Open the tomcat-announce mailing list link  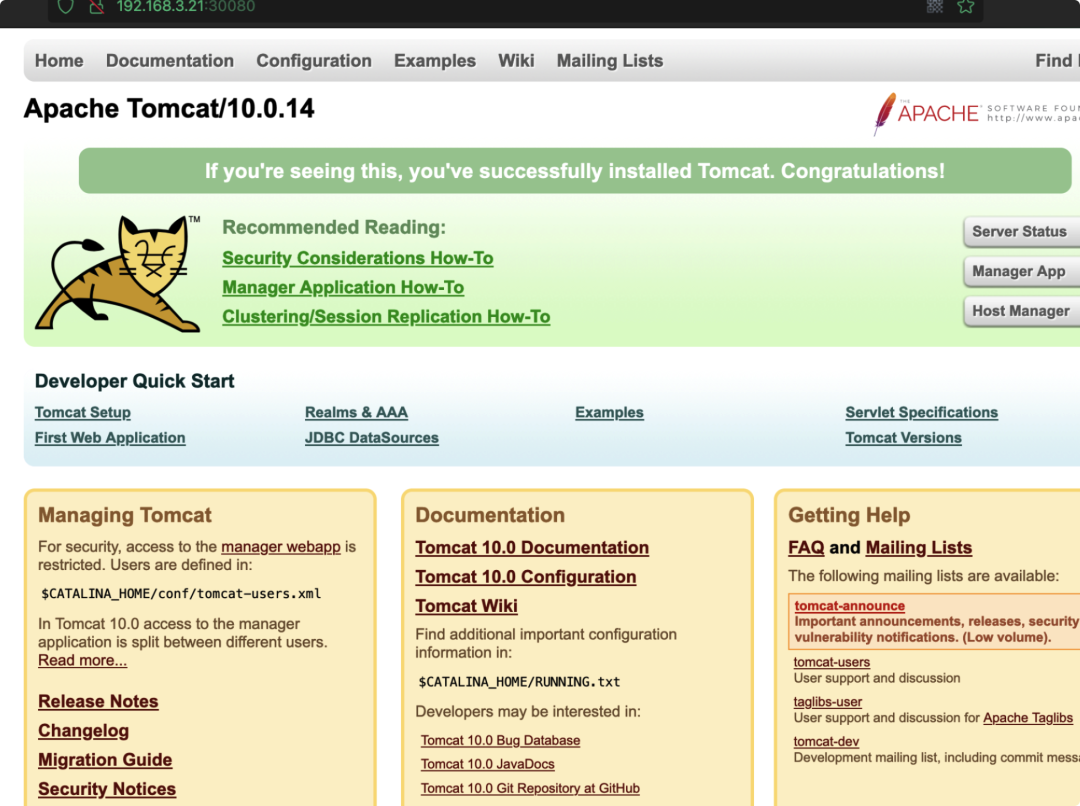[849, 606]
